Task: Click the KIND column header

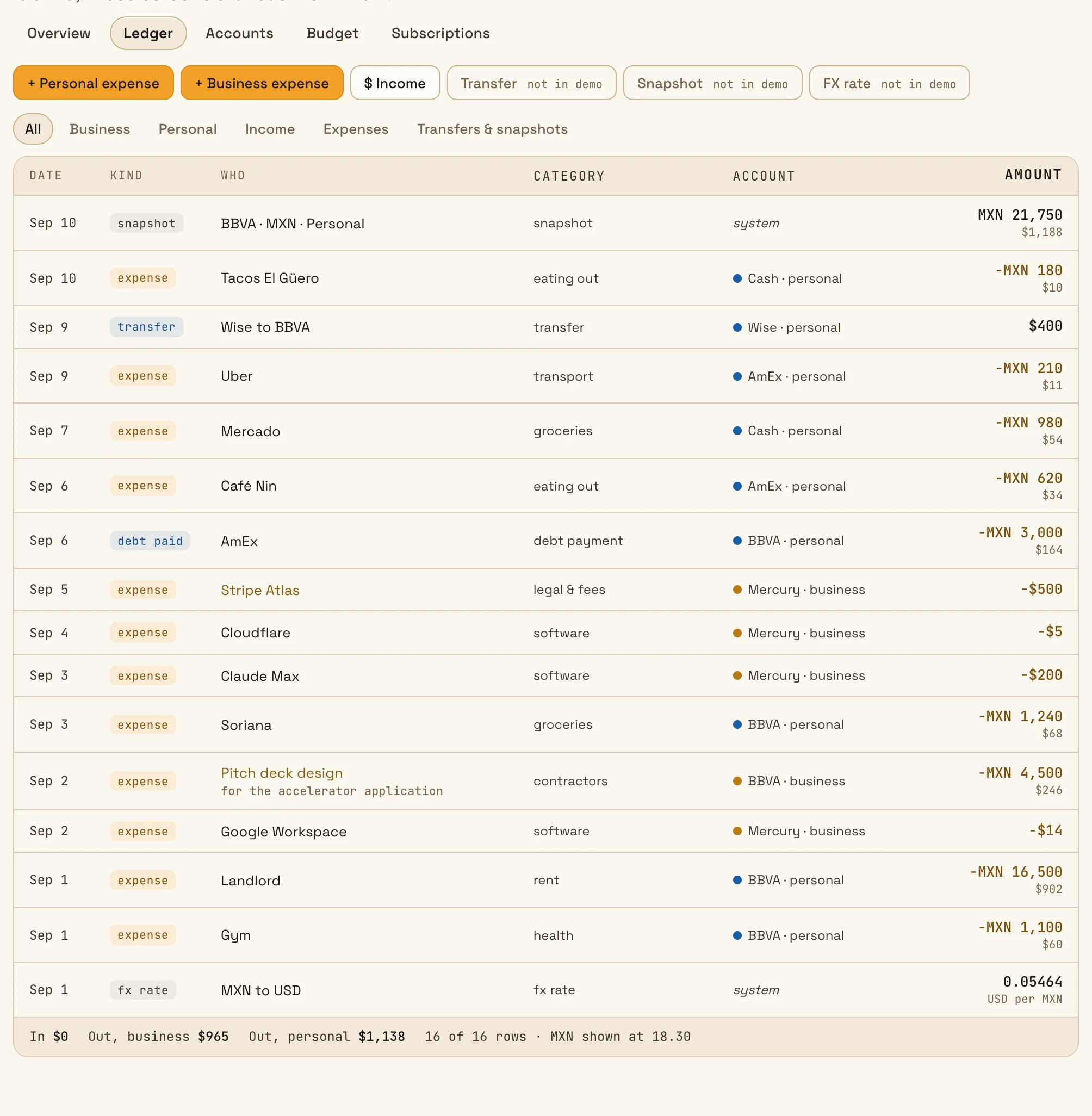Action: tap(126, 176)
